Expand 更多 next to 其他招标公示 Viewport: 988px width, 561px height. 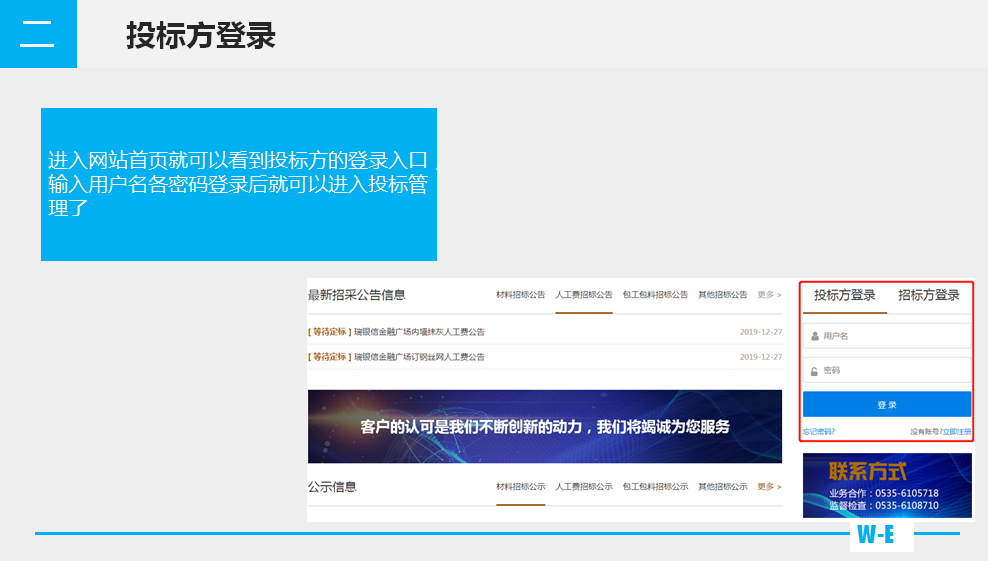769,487
